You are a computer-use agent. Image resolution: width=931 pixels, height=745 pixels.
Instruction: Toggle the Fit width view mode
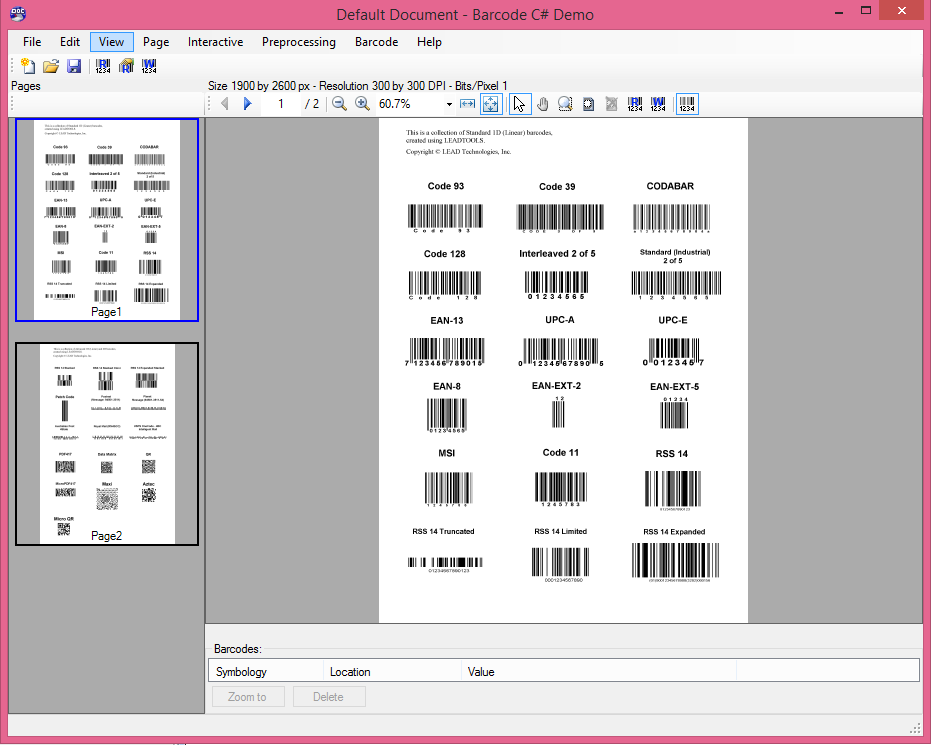click(467, 104)
